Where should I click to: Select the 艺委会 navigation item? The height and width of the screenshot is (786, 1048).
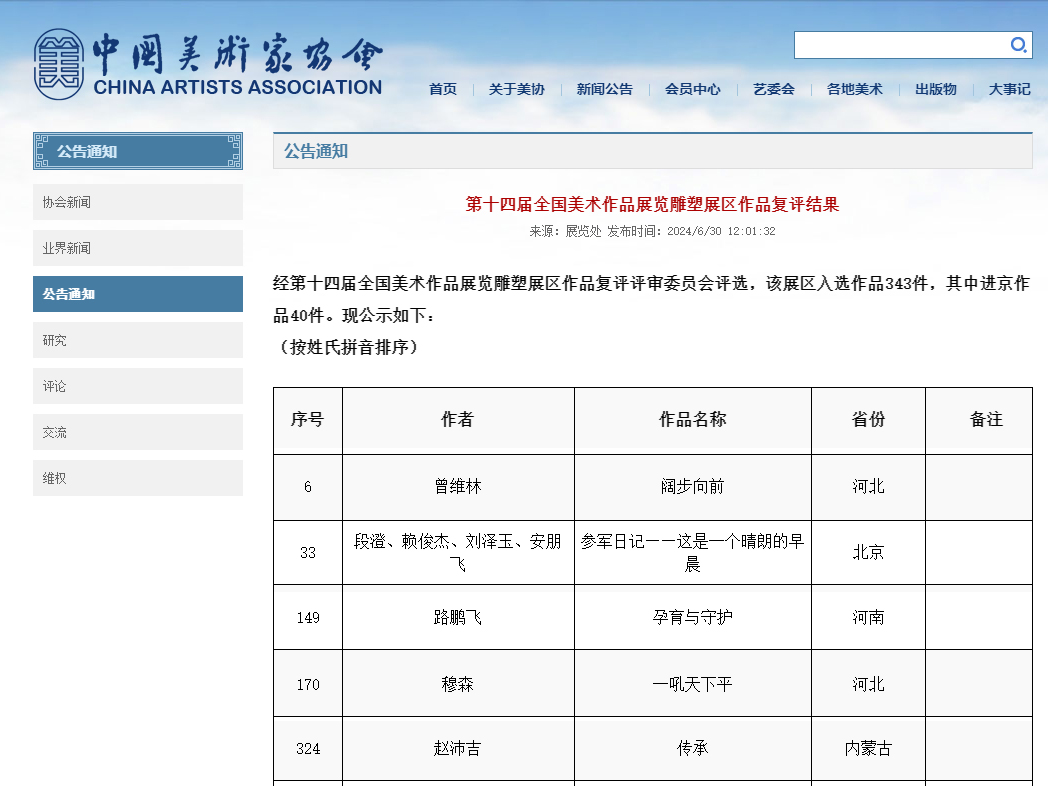tap(774, 89)
